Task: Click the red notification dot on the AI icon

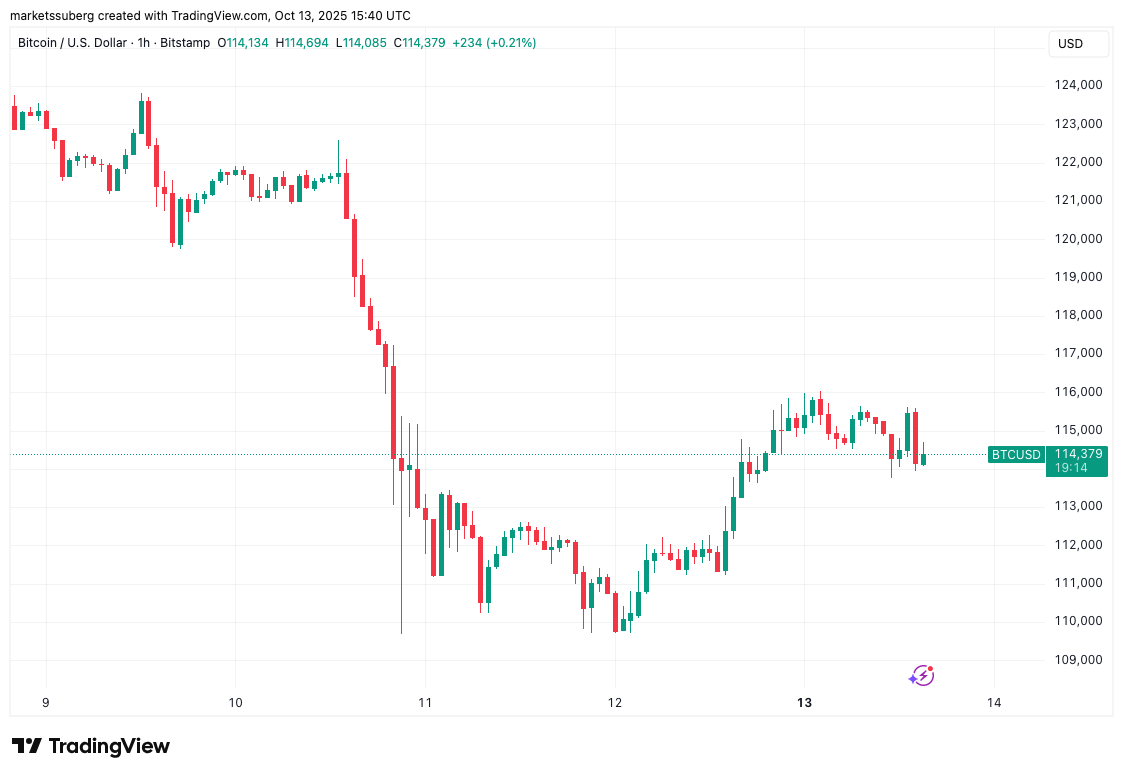Action: click(928, 666)
